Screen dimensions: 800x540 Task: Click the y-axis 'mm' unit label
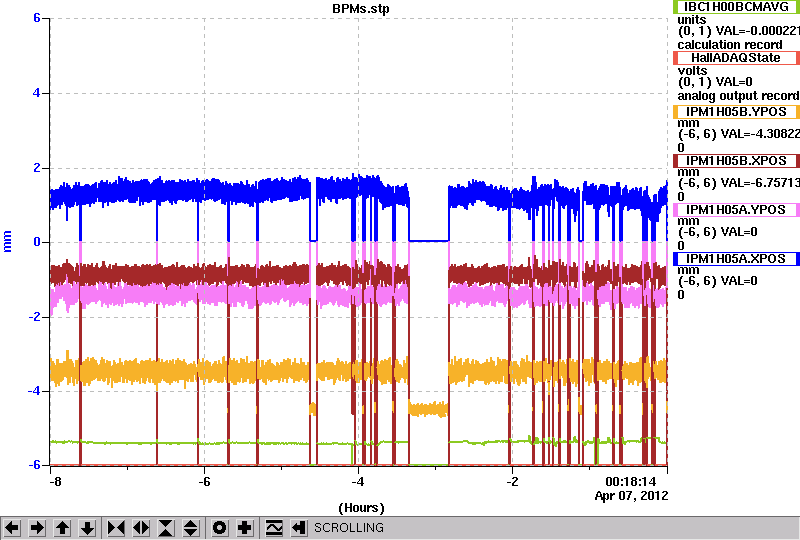pos(7,241)
